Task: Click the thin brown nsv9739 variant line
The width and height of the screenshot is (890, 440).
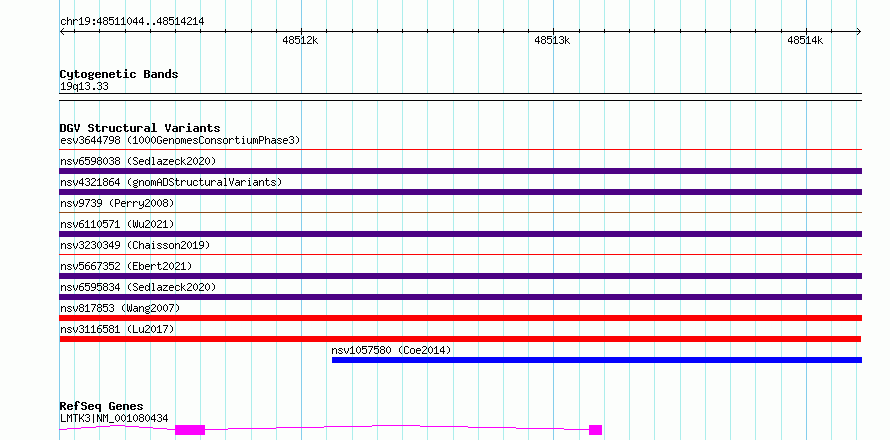Action: pos(461,213)
